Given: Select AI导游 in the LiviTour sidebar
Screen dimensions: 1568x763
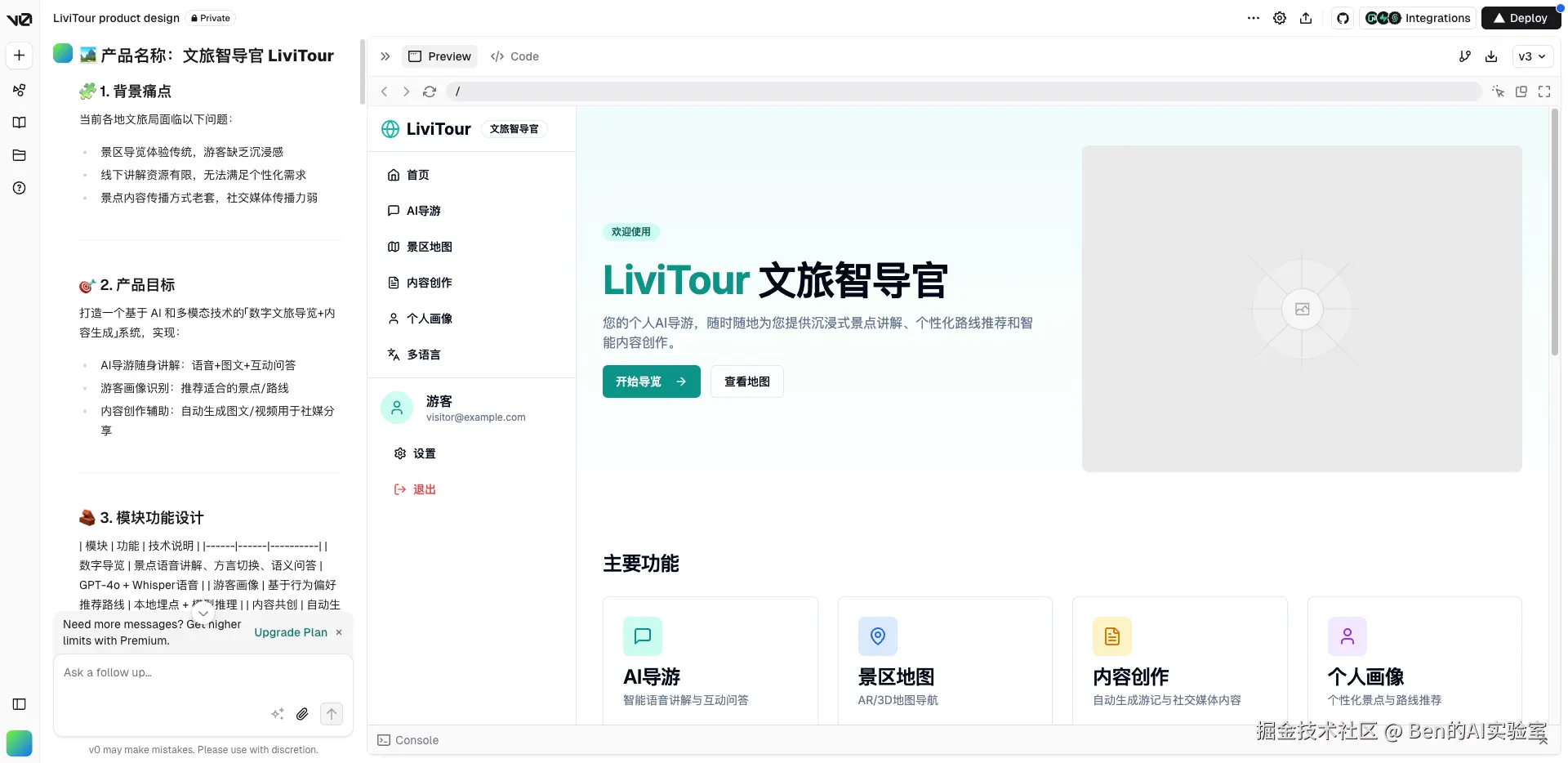Looking at the screenshot, I should (x=471, y=211).
